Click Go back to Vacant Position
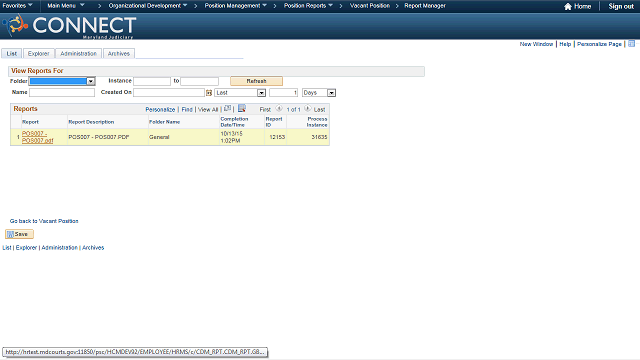This screenshot has width=640, height=360. pos(44,221)
